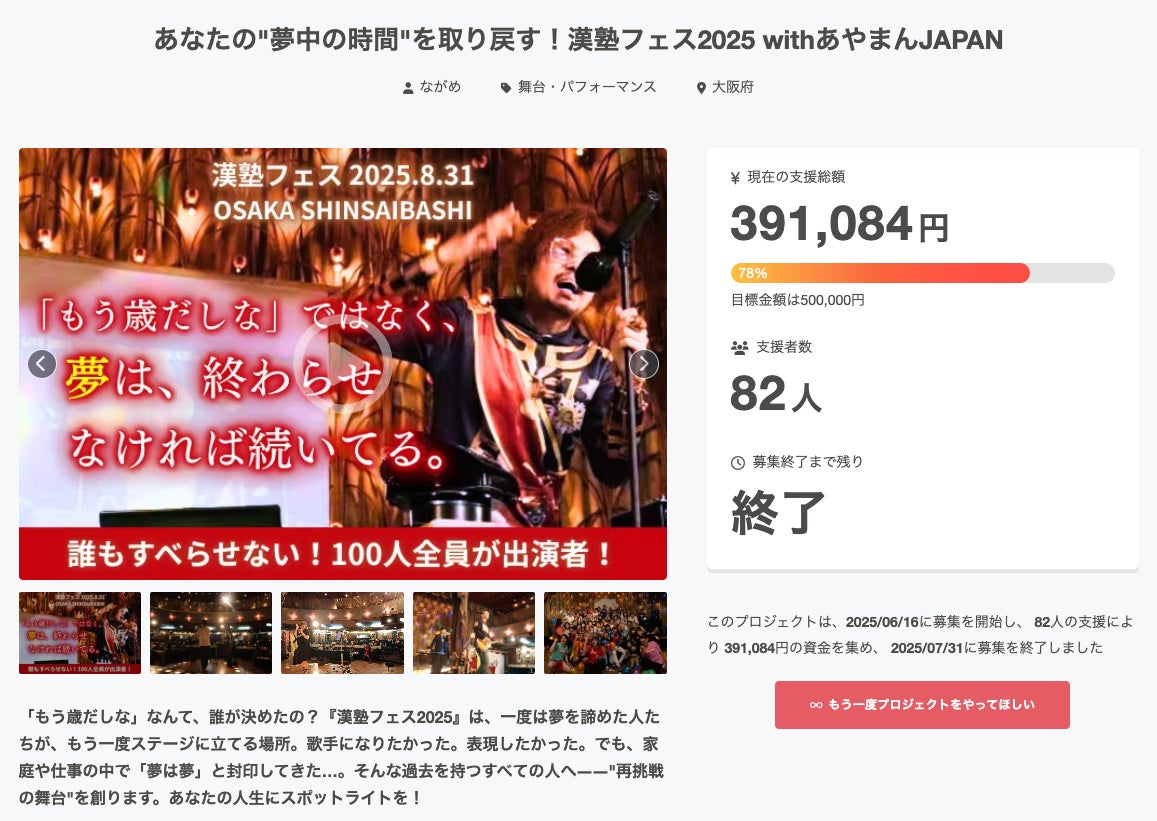The height and width of the screenshot is (821, 1157).
Task: Open the 大阪府 location link
Action: [x=733, y=87]
